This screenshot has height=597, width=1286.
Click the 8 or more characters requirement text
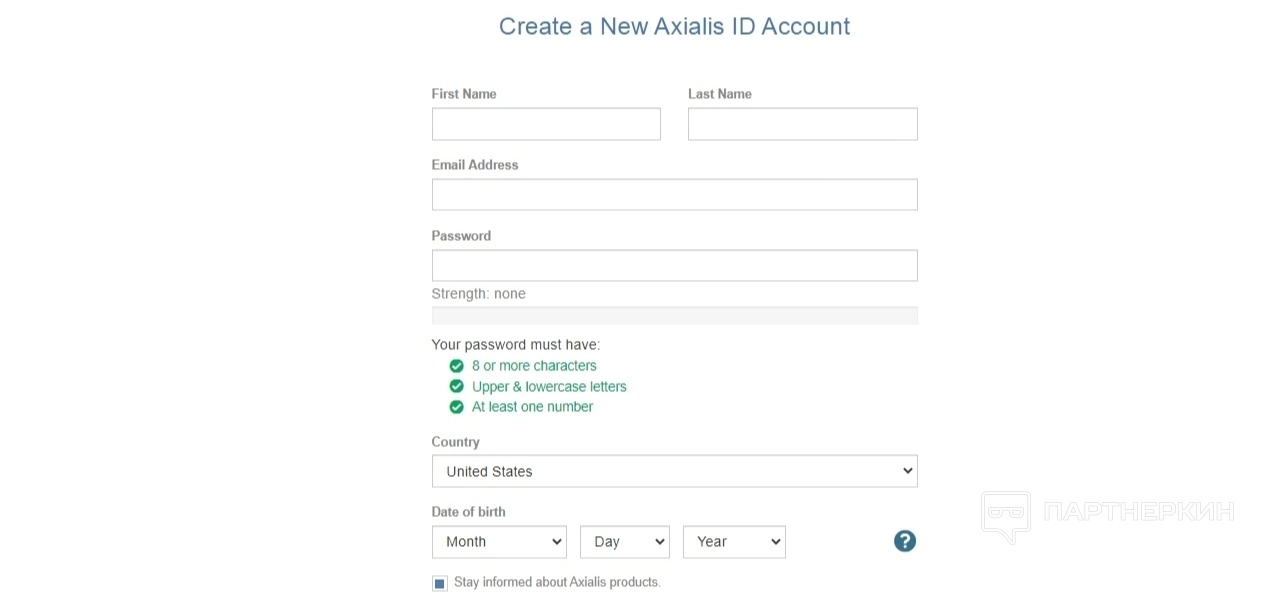tap(534, 366)
